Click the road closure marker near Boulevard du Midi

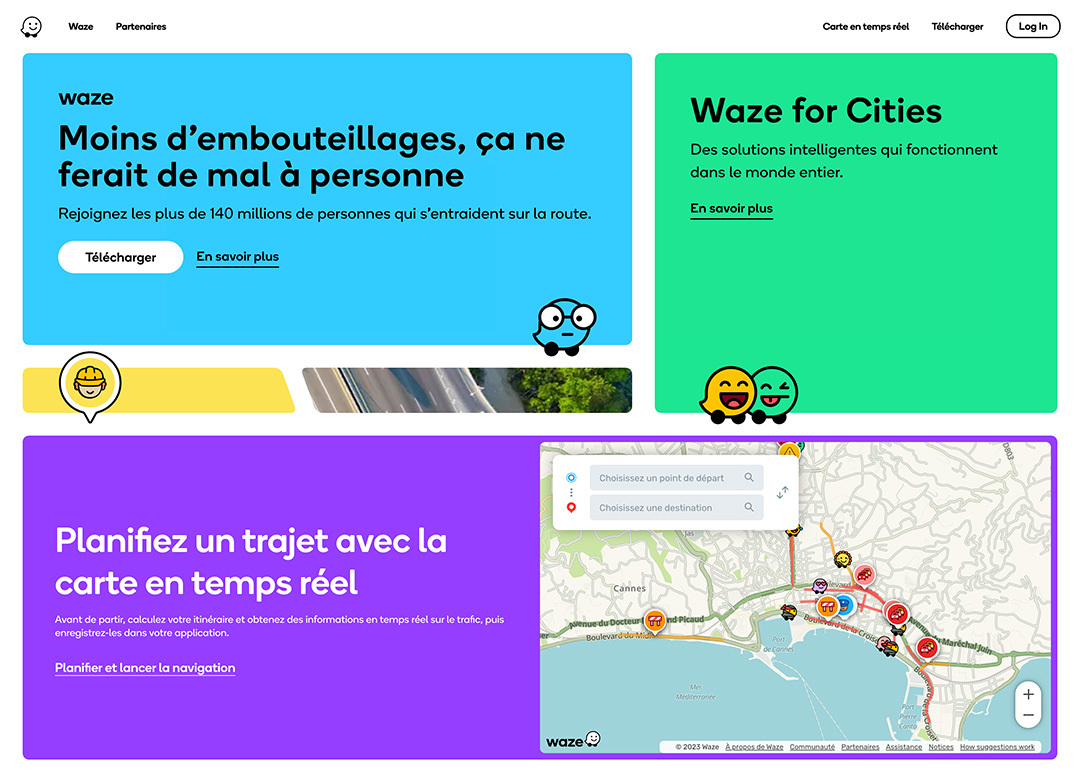click(655, 621)
